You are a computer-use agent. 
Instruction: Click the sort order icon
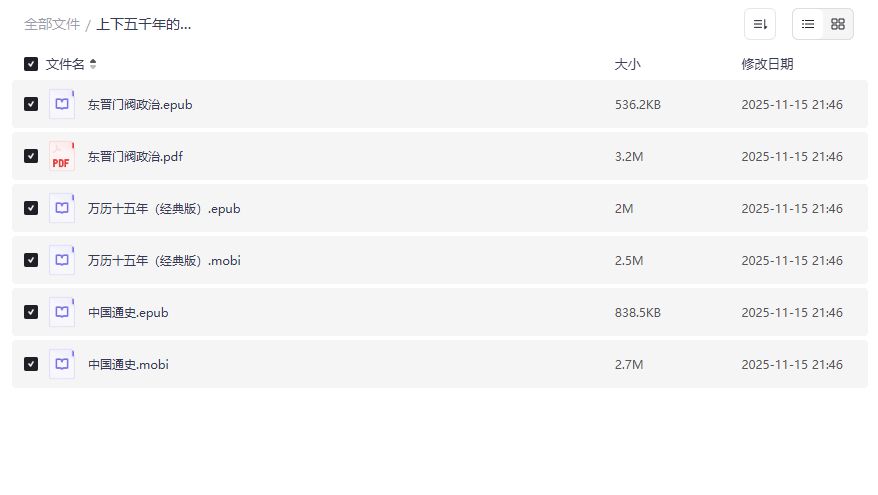[x=760, y=24]
